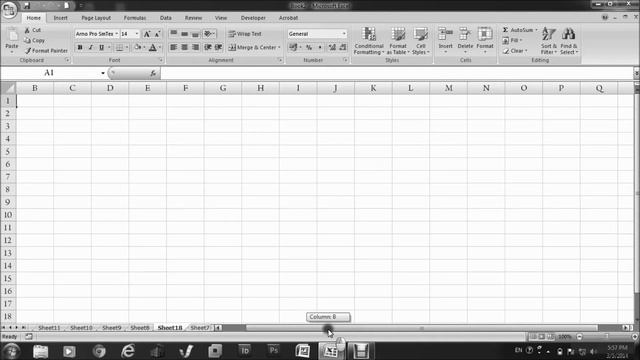Click the Copy command

[34, 40]
